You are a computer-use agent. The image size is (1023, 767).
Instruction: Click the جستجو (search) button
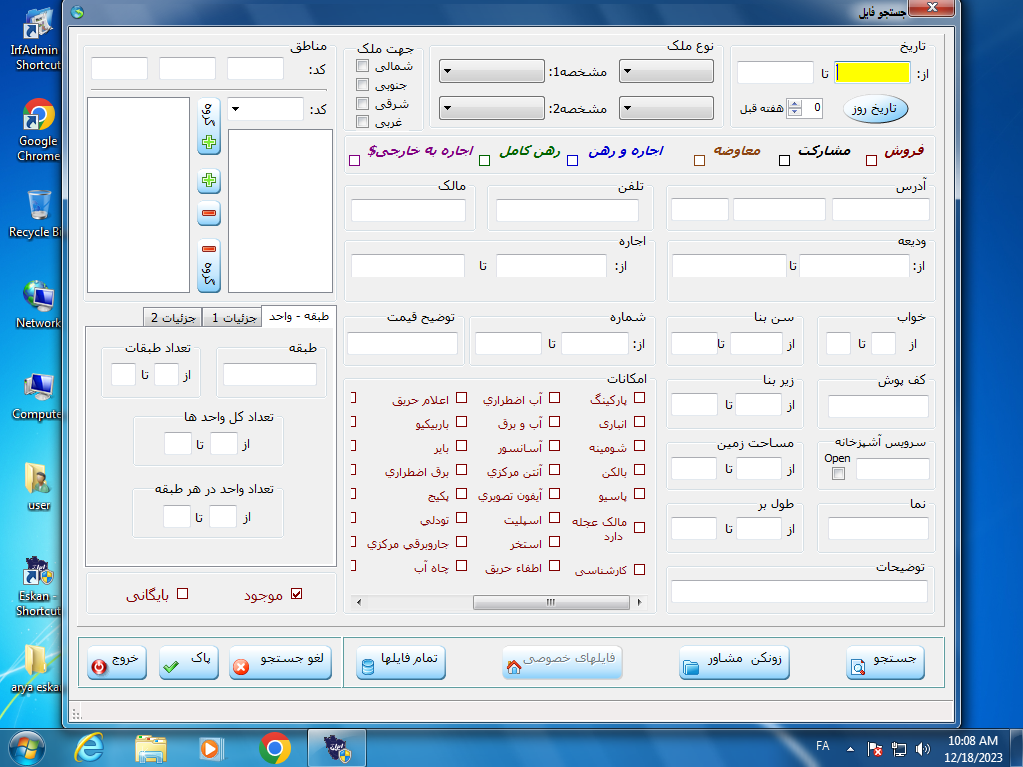tap(885, 662)
